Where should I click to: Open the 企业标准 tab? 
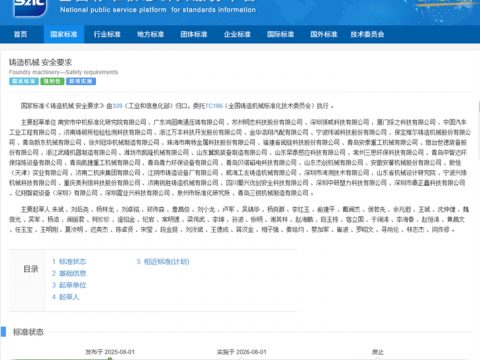pos(237,34)
